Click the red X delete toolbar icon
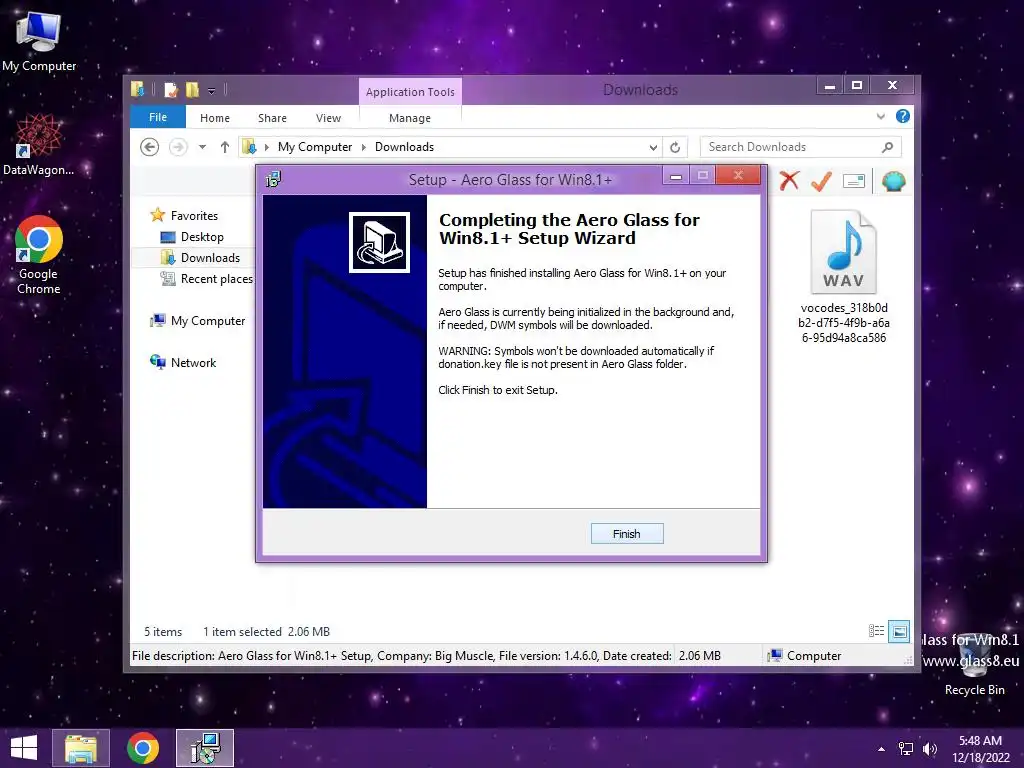The image size is (1024, 768). 790,181
